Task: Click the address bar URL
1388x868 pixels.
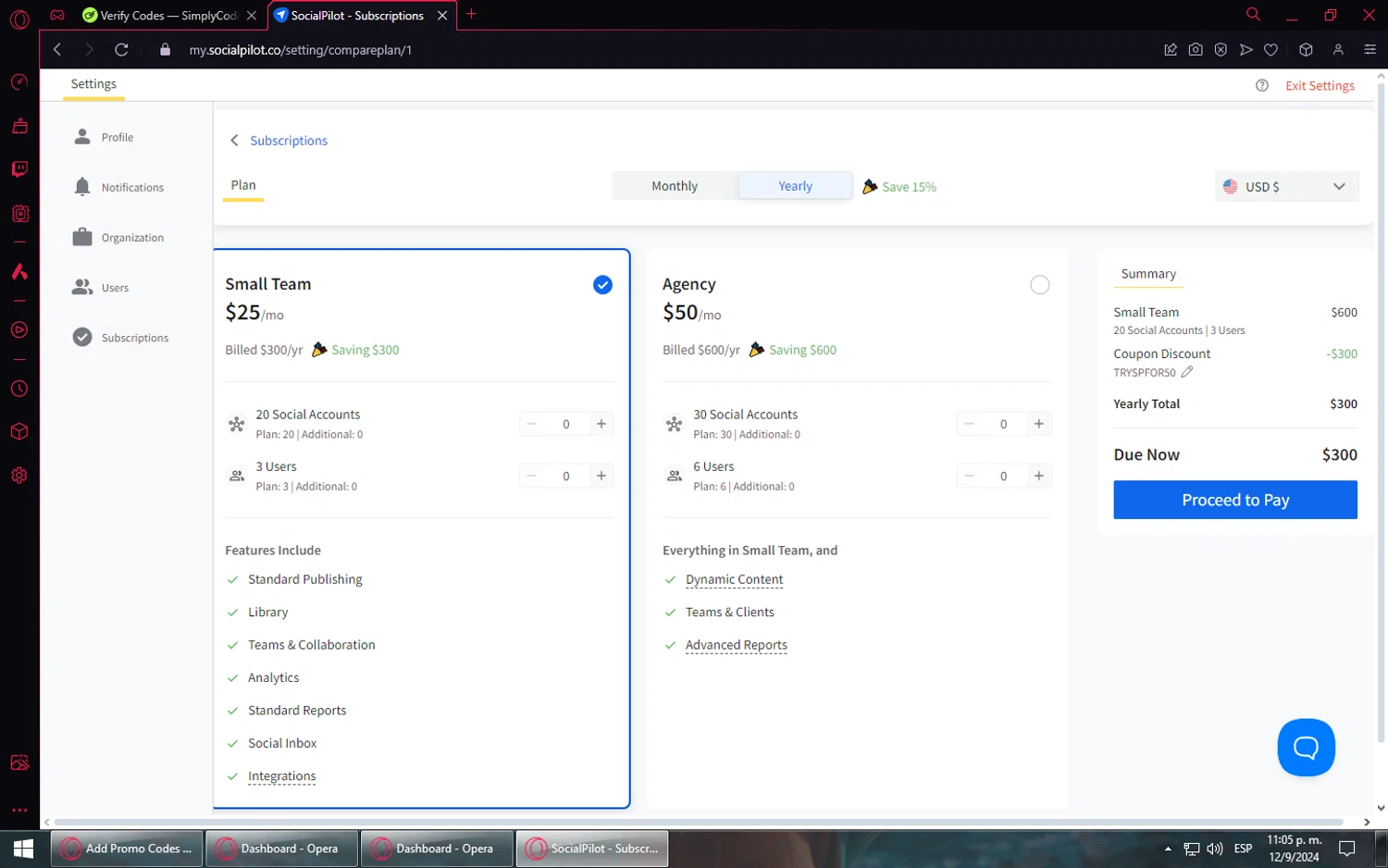Action: pyautogui.click(x=301, y=50)
